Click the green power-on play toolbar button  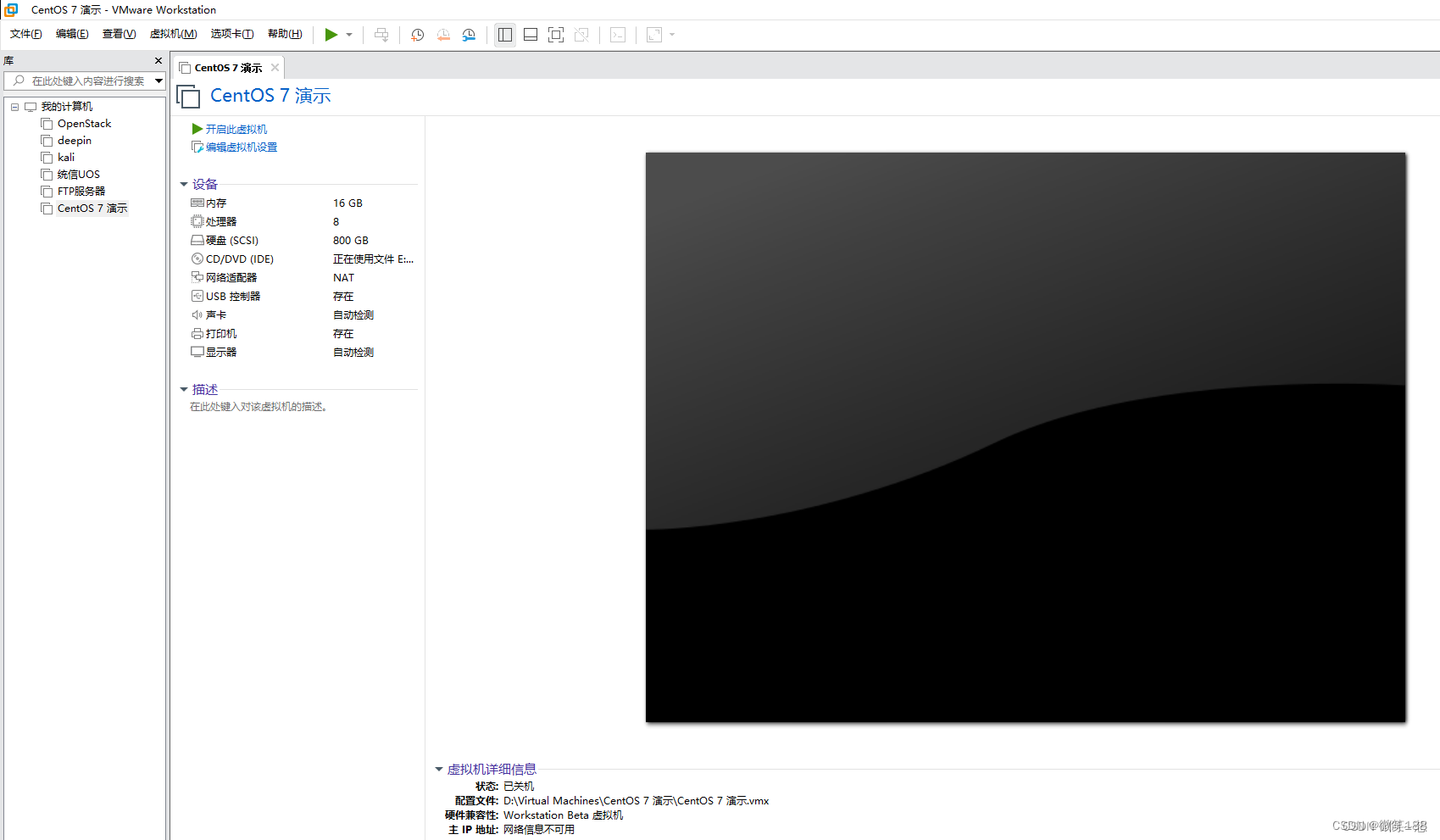[x=331, y=35]
